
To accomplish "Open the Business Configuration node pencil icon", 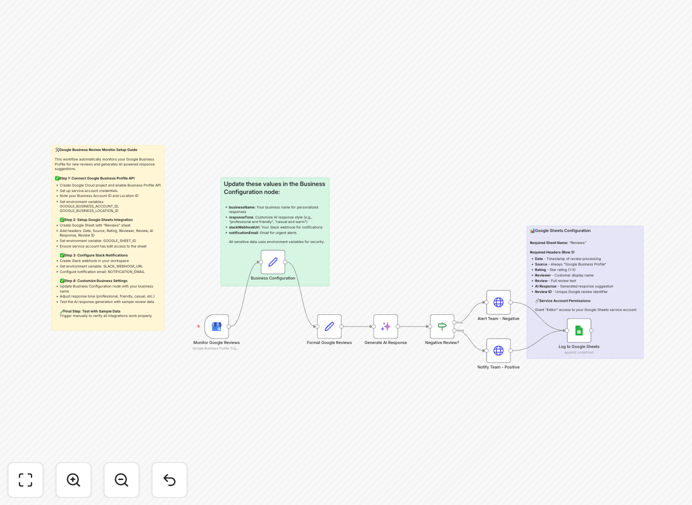I will (273, 262).
